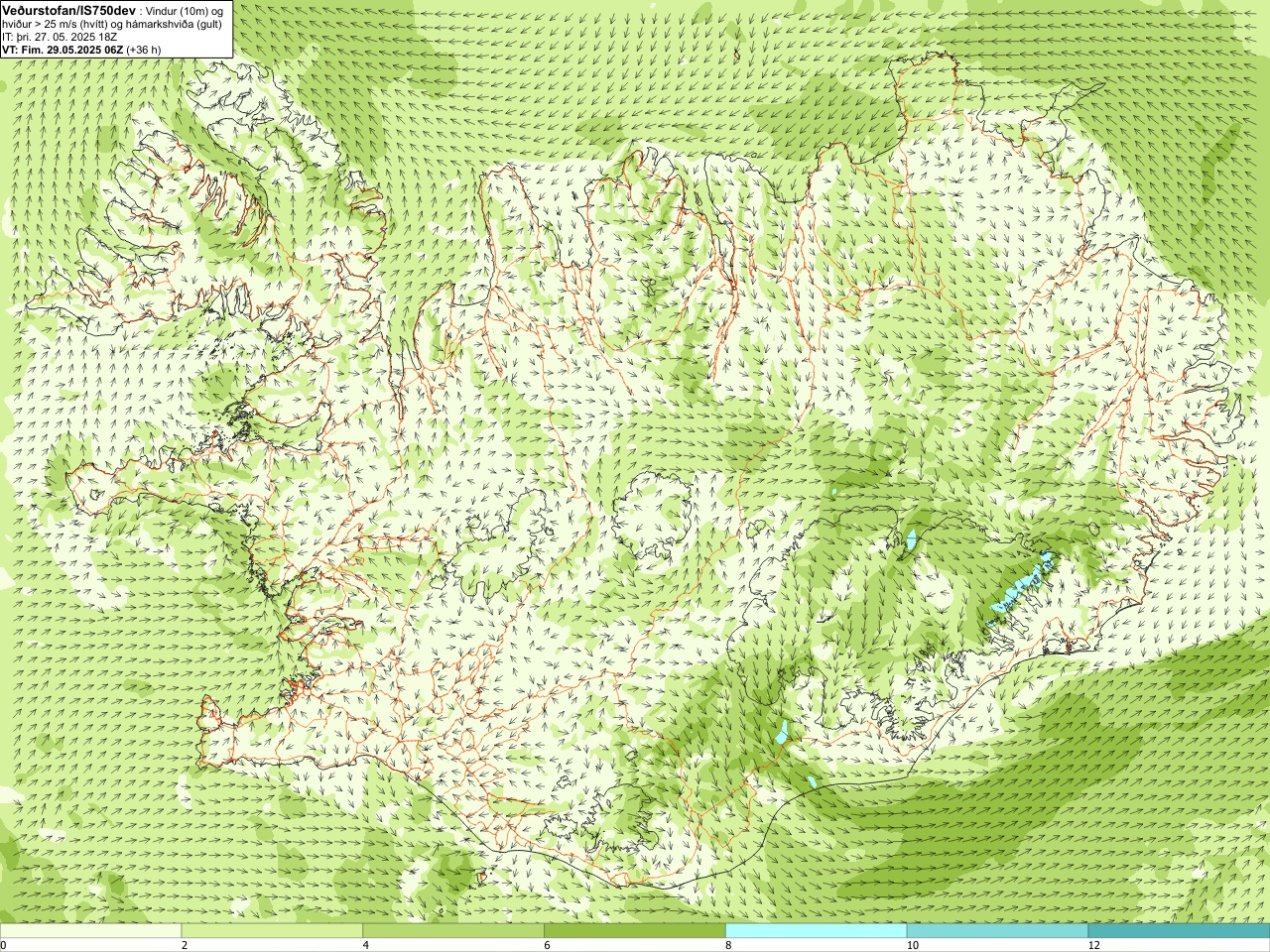Click the 'VT: Fim. 29.05.2025 06Z' valid time

tap(63, 50)
